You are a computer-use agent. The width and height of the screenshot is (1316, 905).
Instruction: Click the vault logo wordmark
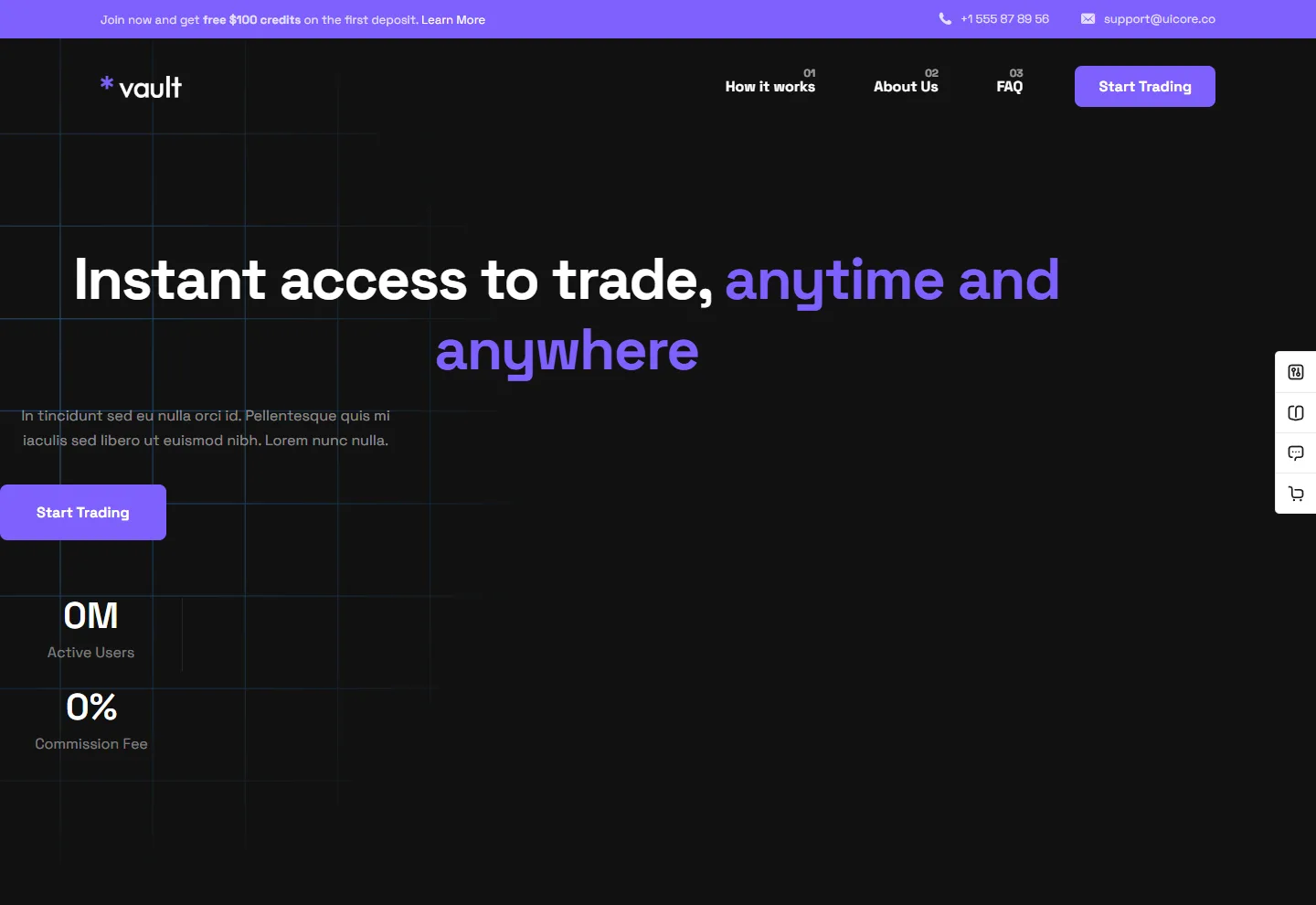pyautogui.click(x=151, y=88)
